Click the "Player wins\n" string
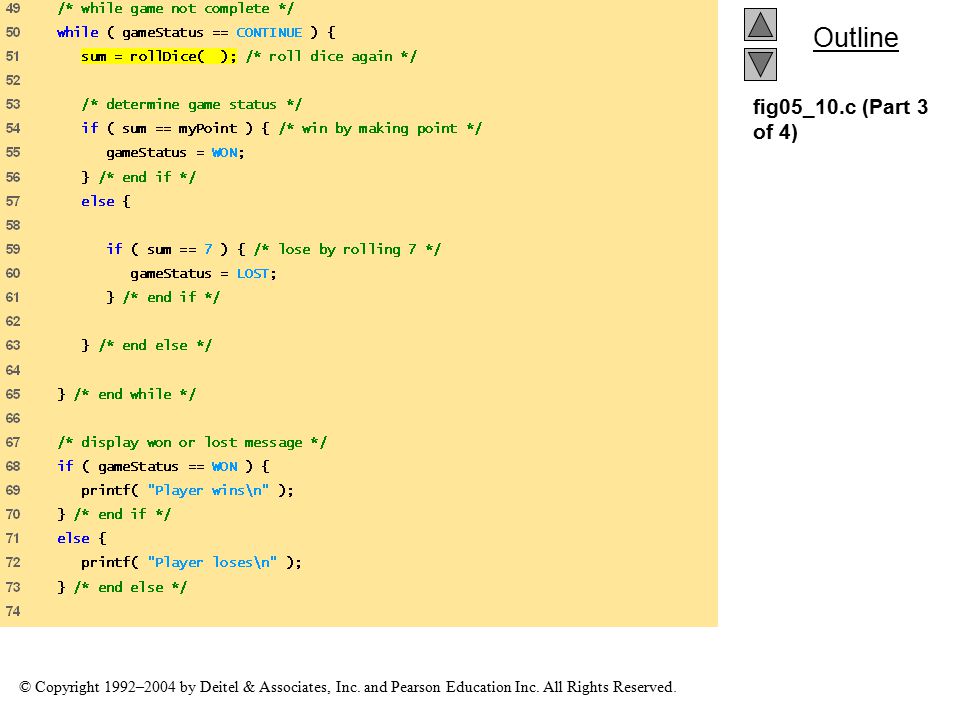The image size is (960, 720). pyautogui.click(x=208, y=490)
